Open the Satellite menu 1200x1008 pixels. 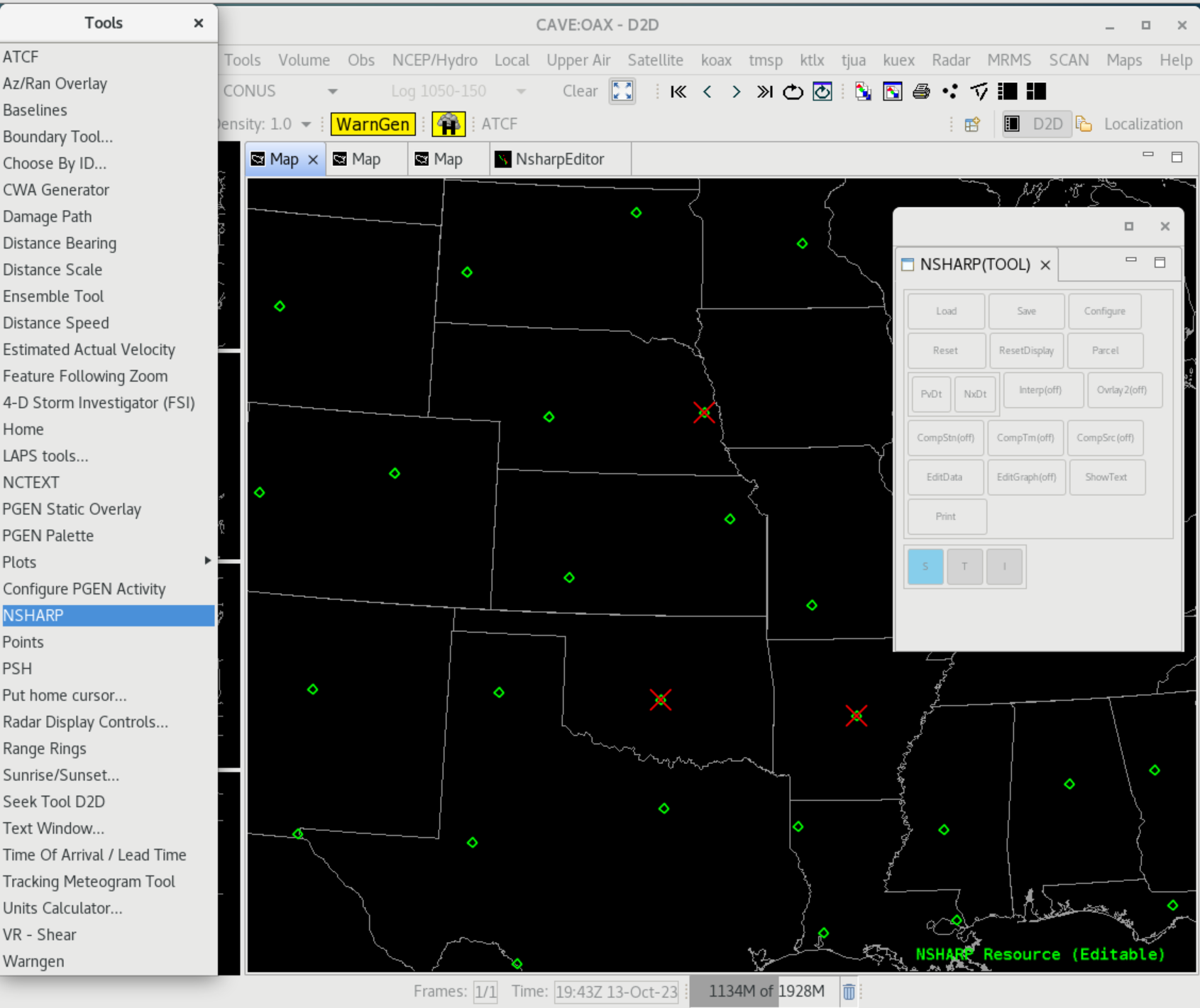click(x=655, y=60)
